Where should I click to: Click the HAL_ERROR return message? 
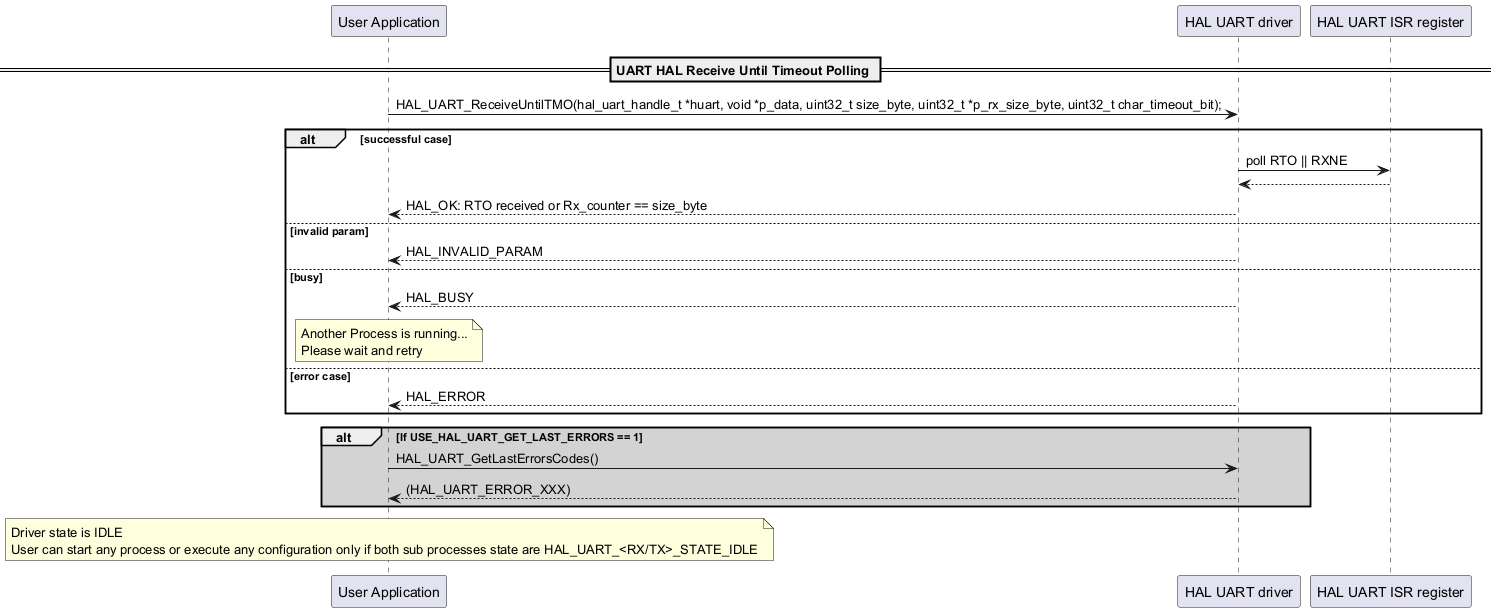pos(445,396)
